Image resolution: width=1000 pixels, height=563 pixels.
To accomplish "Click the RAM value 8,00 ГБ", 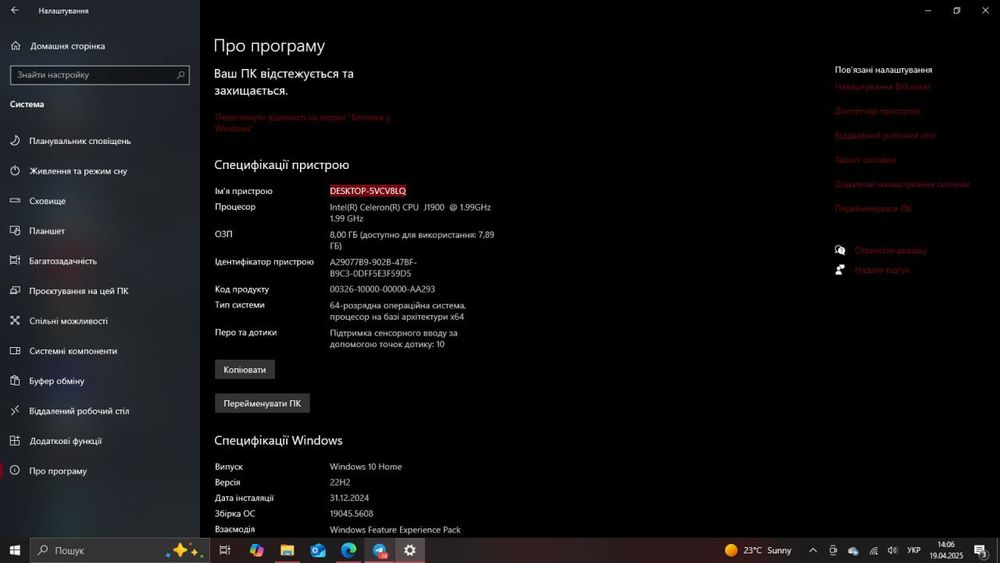I will click(x=412, y=240).
